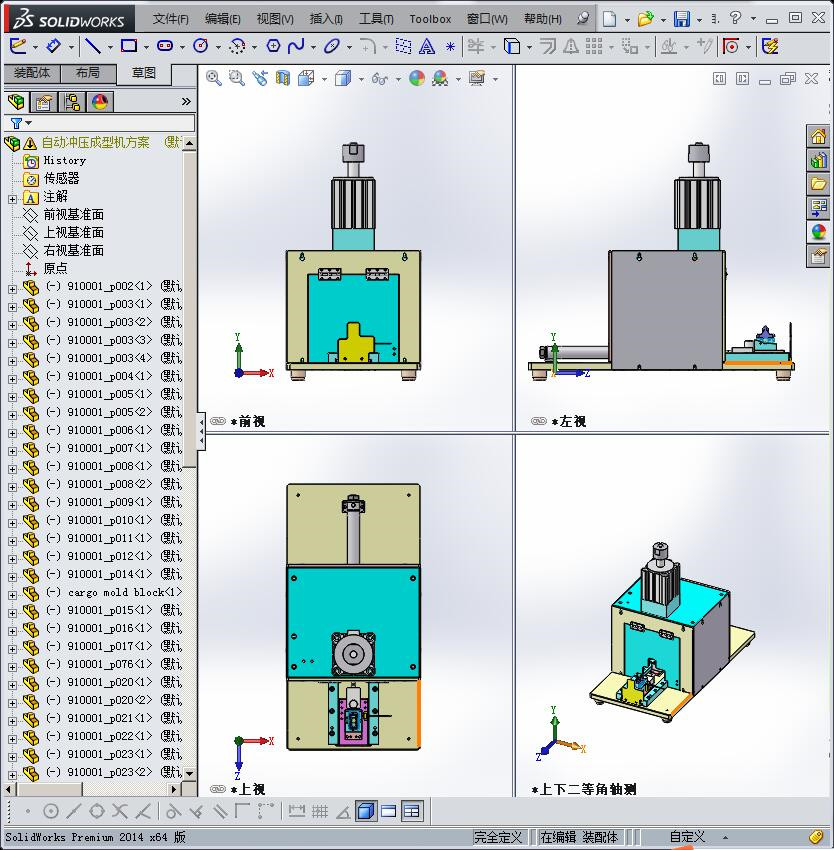Expand the 注解 annotations folder
834x850 pixels.
coord(12,199)
